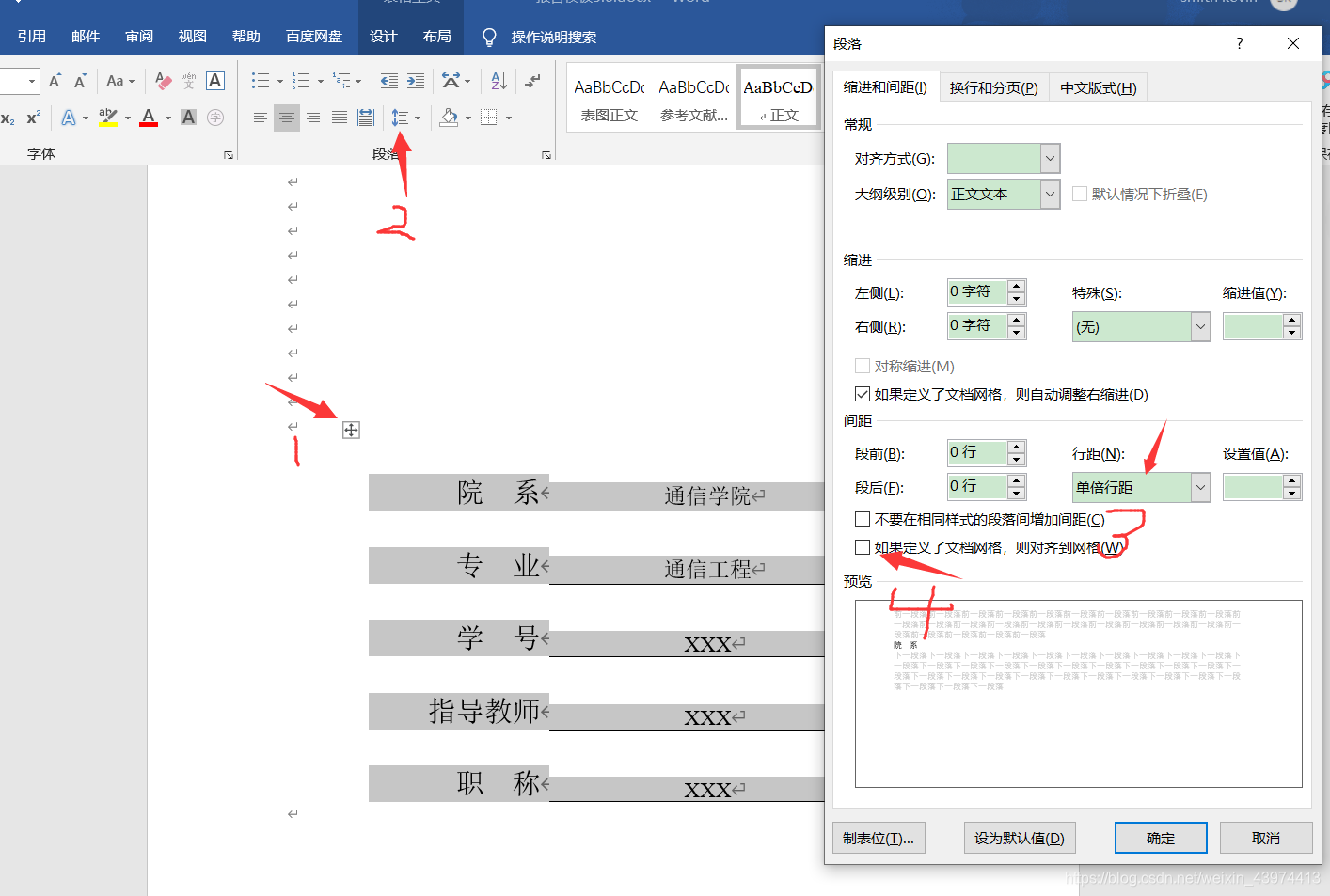The height and width of the screenshot is (896, 1330).
Task: Click the increase indent icon
Action: (x=415, y=81)
